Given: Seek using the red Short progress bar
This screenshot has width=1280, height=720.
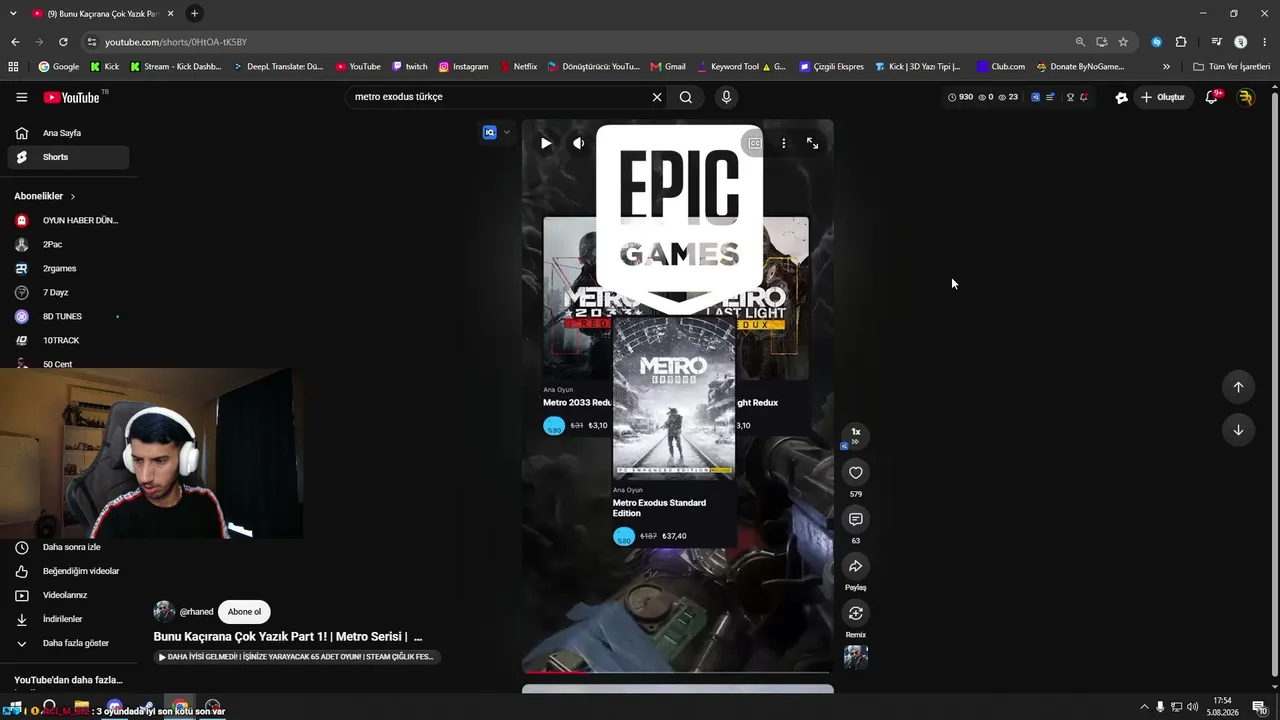Looking at the screenshot, I should pos(678,672).
